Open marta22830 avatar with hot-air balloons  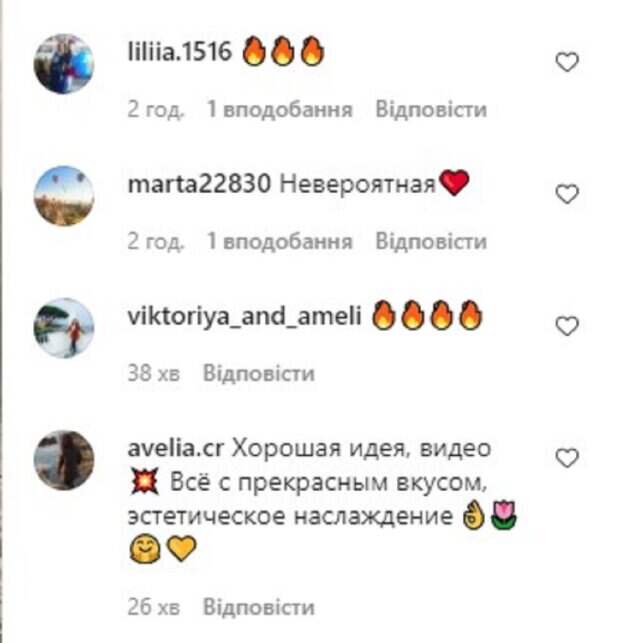click(x=64, y=196)
